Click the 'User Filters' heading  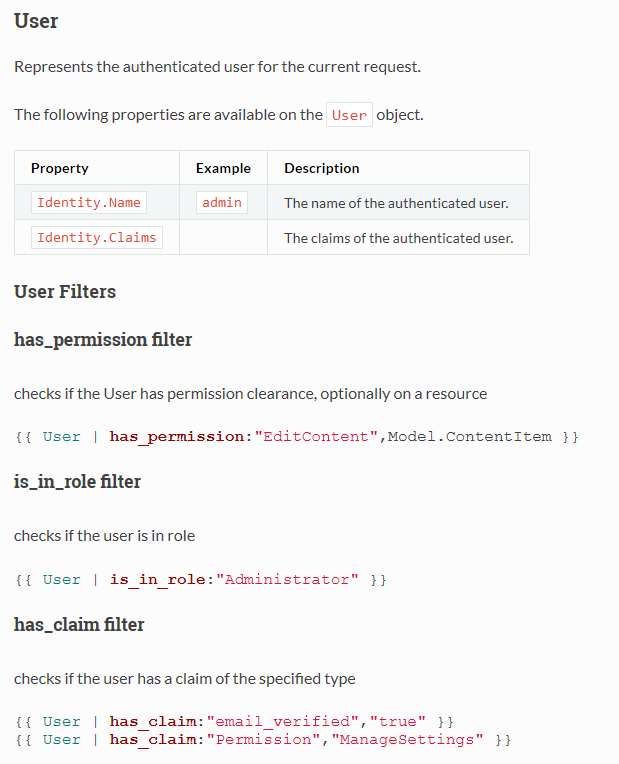pyautogui.click(x=65, y=291)
